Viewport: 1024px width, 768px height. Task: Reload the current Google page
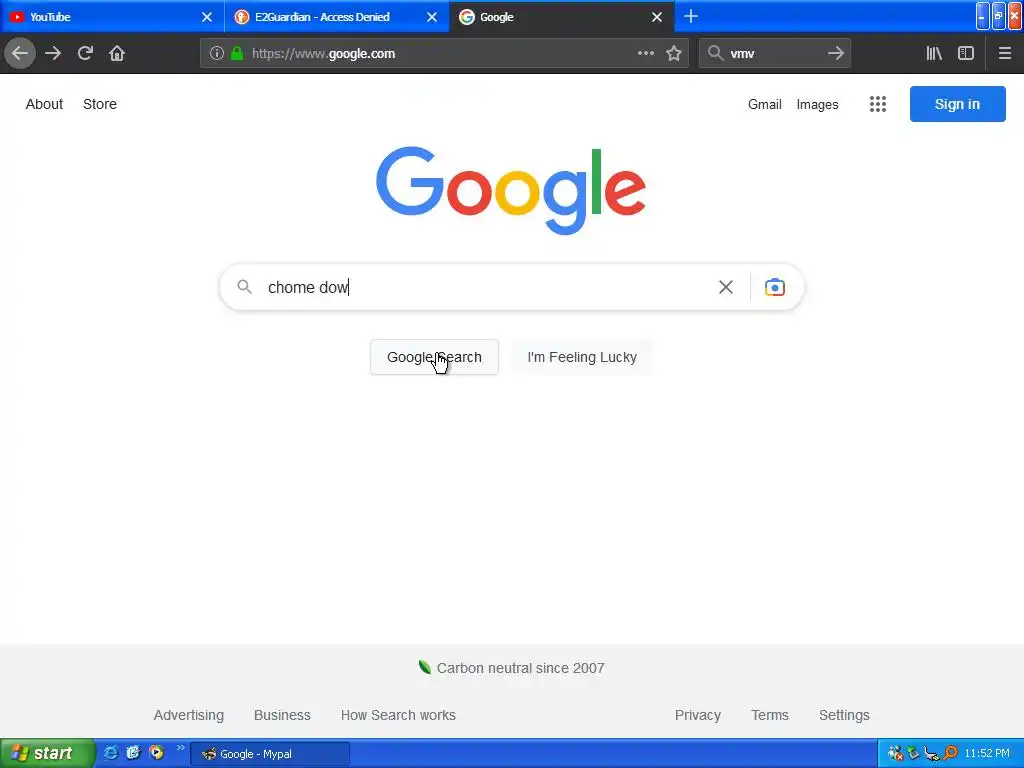pyautogui.click(x=85, y=53)
